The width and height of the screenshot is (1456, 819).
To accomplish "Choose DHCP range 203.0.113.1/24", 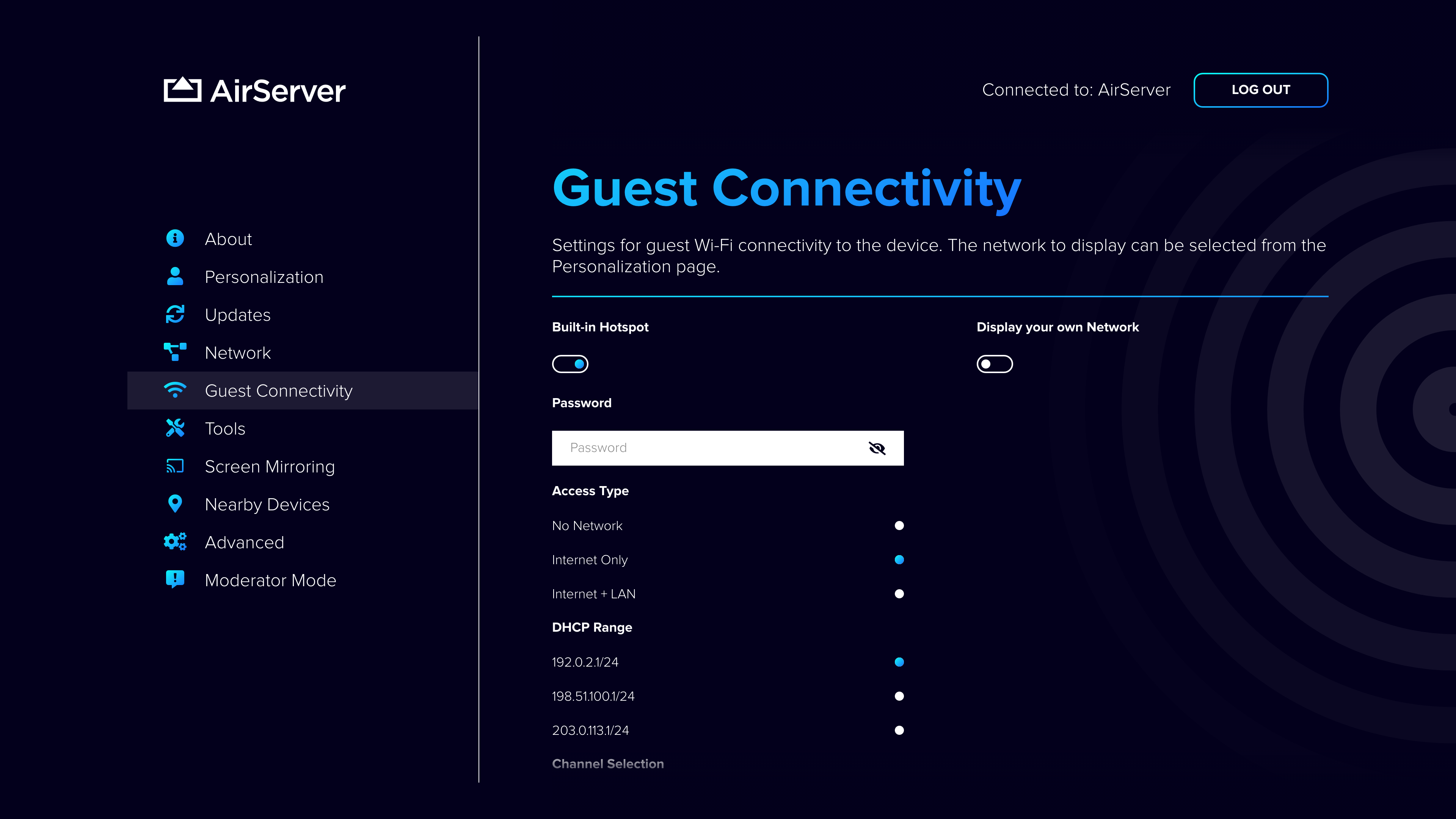I will click(x=899, y=730).
